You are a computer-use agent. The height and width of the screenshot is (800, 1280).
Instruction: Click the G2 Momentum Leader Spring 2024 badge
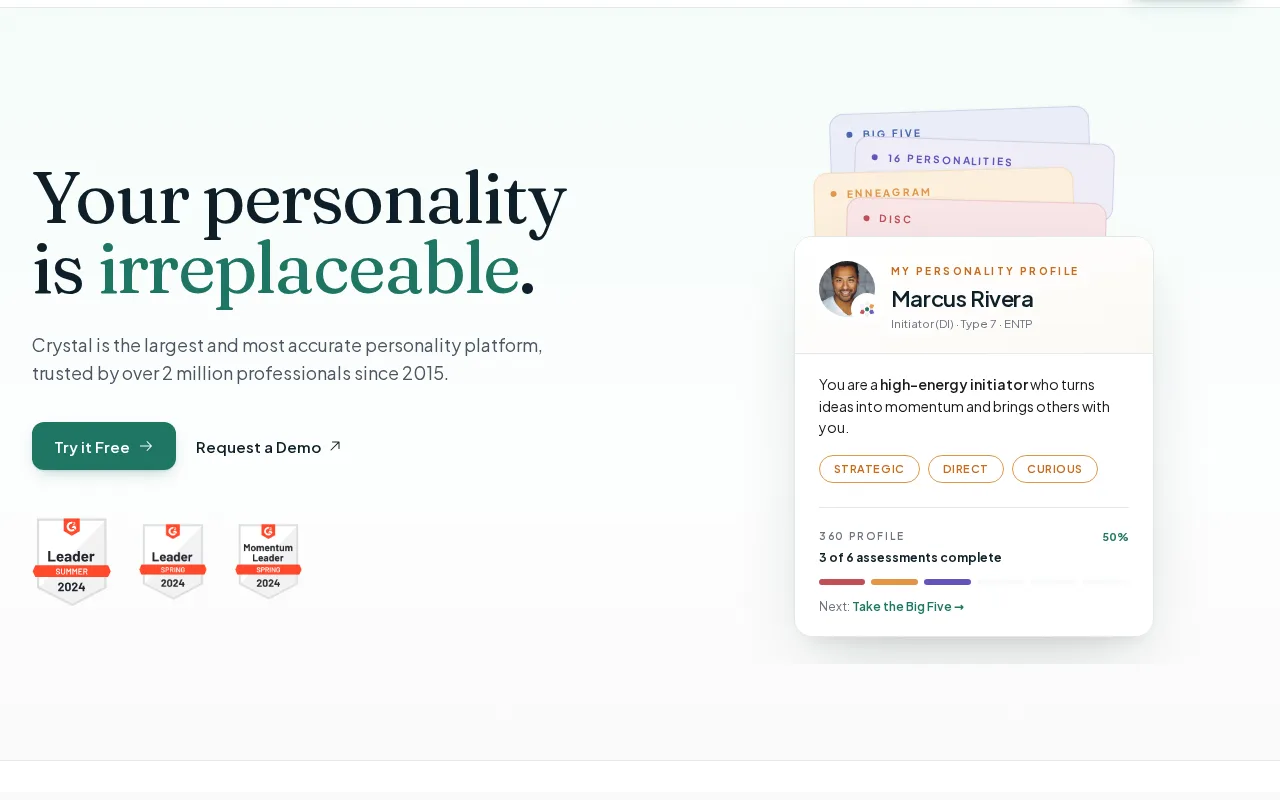(268, 561)
